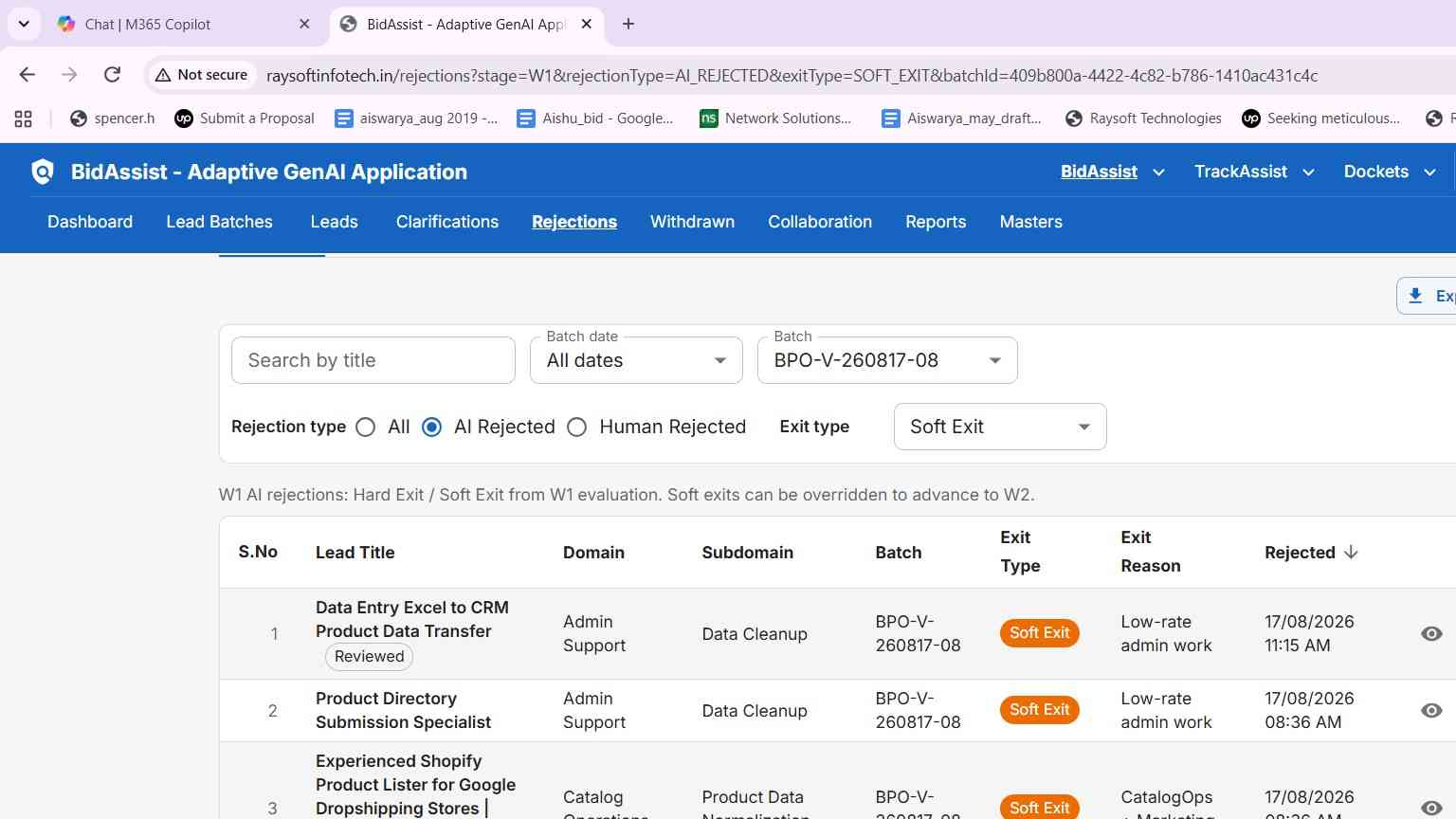
Task: Open the Lead Batches tab
Action: [219, 222]
